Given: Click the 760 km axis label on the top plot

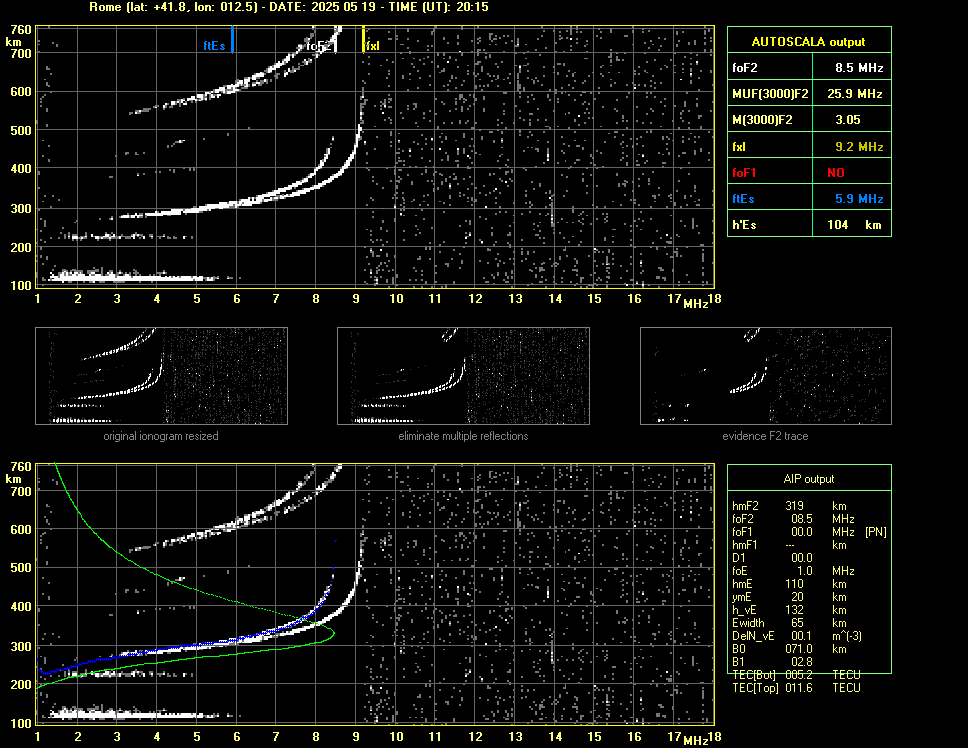Looking at the screenshot, I should click(21, 30).
